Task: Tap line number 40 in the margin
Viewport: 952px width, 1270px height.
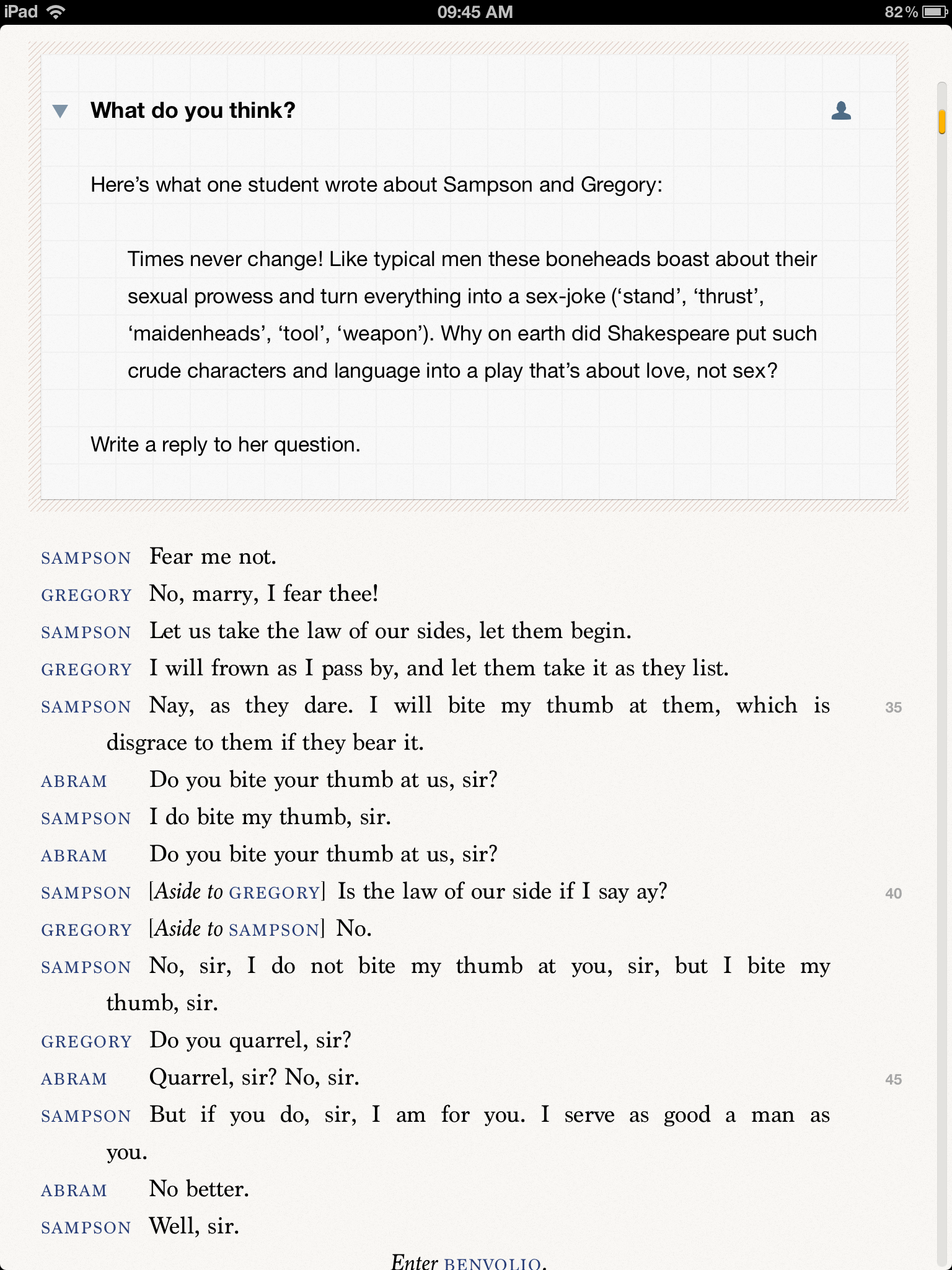Action: coord(893,894)
